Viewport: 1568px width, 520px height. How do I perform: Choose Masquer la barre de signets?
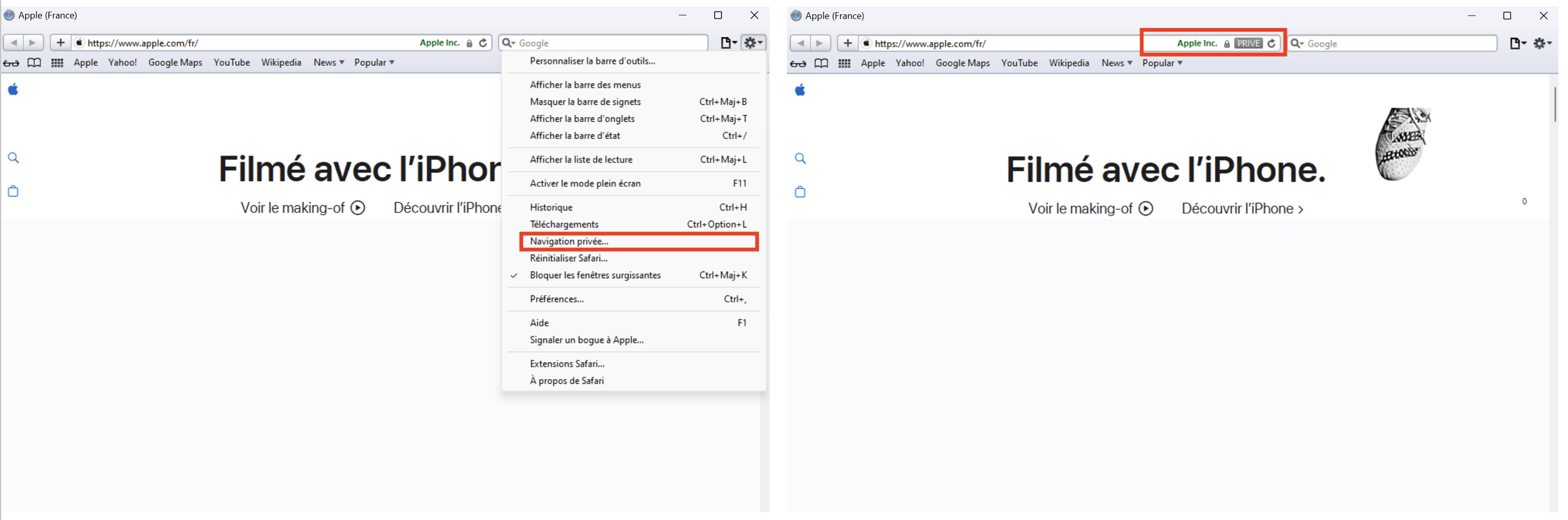[634, 102]
